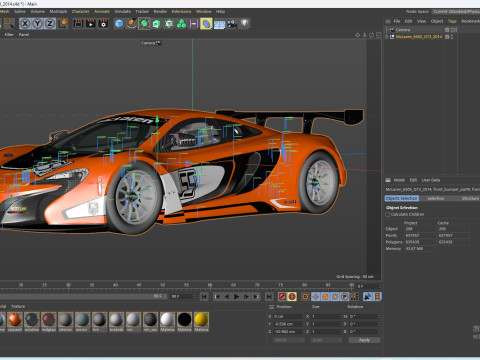This screenshot has width=480, height=360.
Task: Open the Character menu
Action: 81,11
